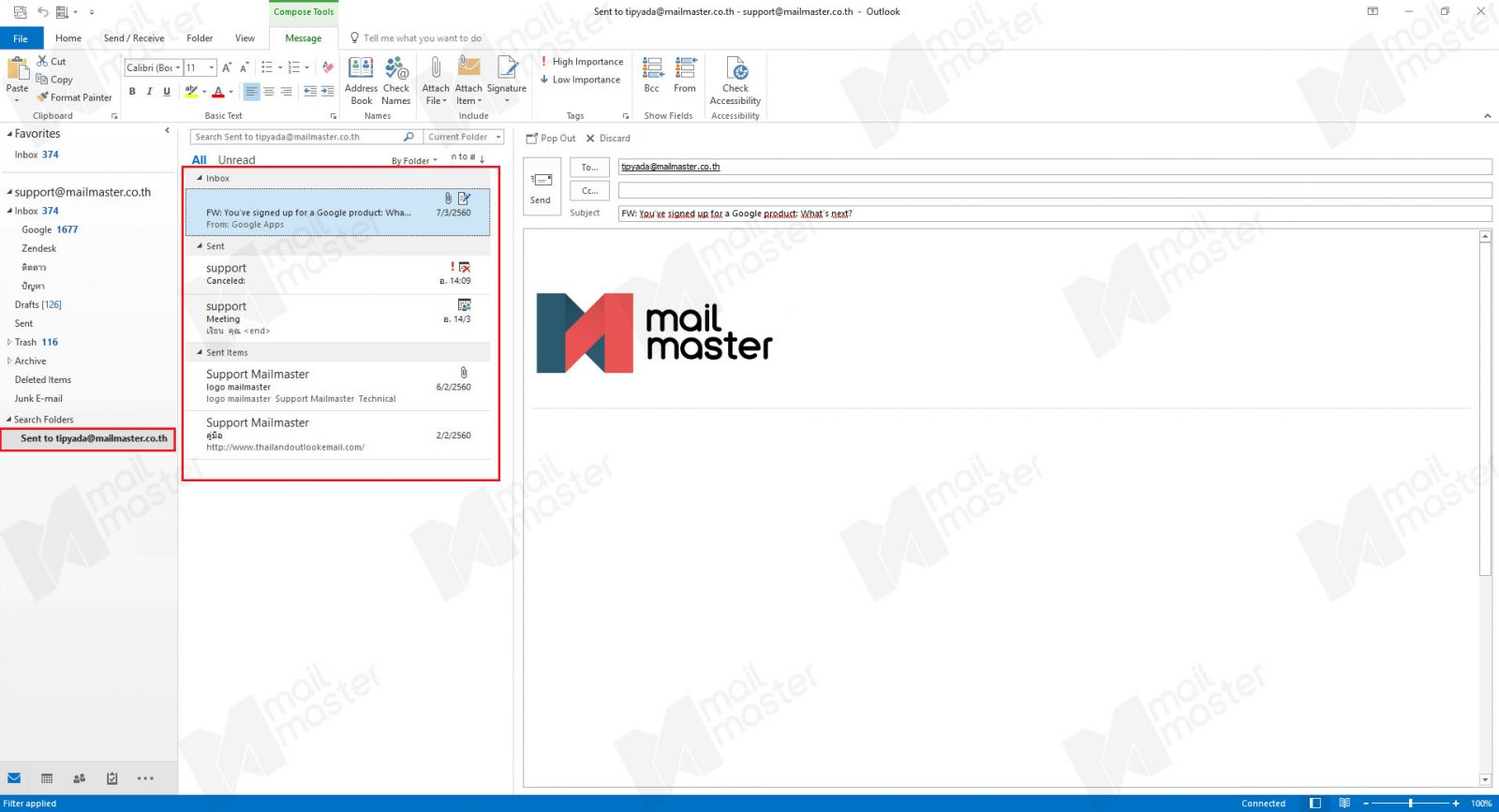The width and height of the screenshot is (1499, 812).
Task: Expand the Trash folder
Action: tap(9, 342)
